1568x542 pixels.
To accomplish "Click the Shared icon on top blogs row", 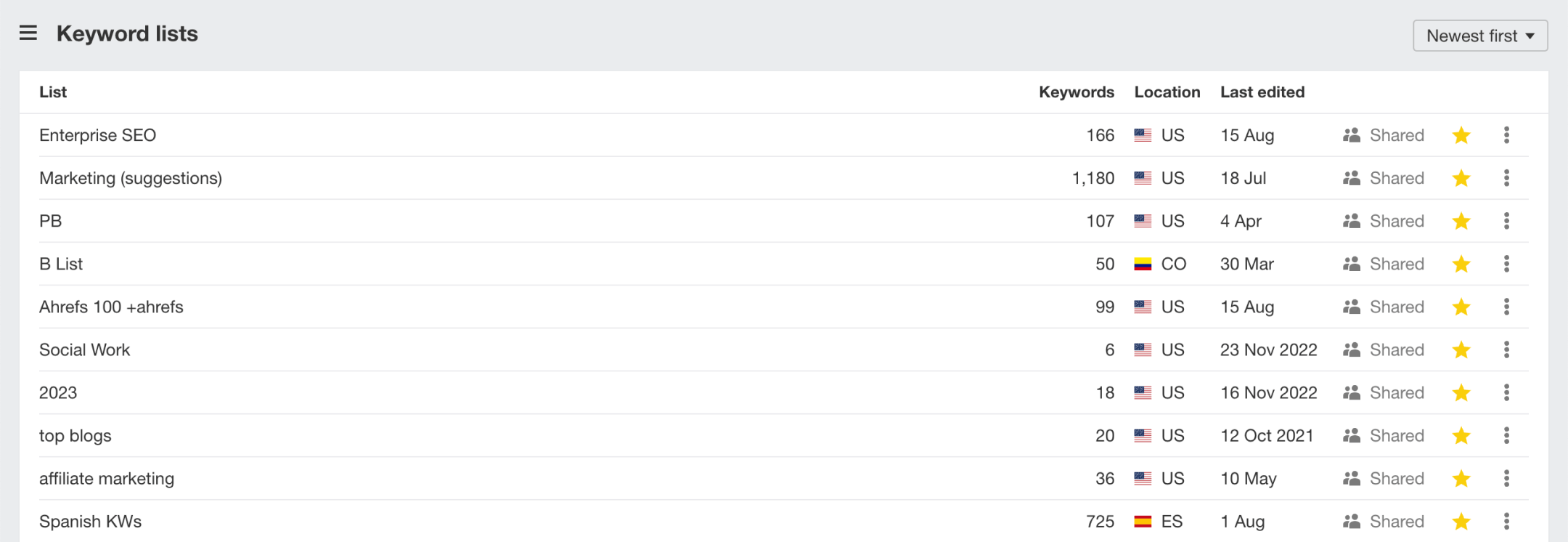I will coord(1352,435).
